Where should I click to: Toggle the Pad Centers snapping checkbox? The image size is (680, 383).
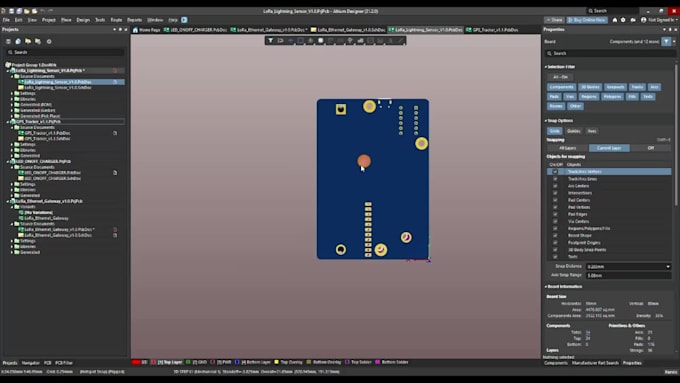pyautogui.click(x=555, y=200)
